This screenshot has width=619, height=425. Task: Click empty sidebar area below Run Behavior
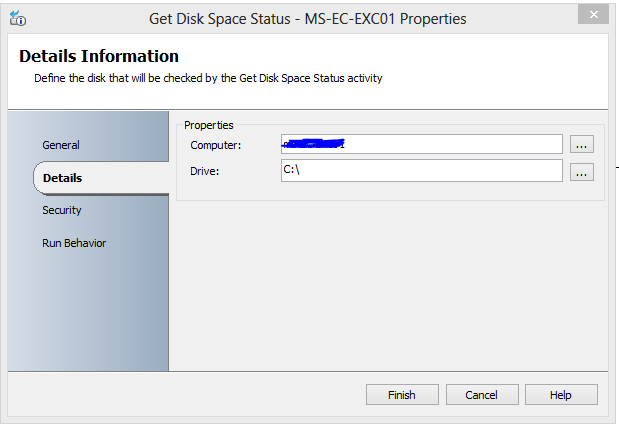coord(88,310)
